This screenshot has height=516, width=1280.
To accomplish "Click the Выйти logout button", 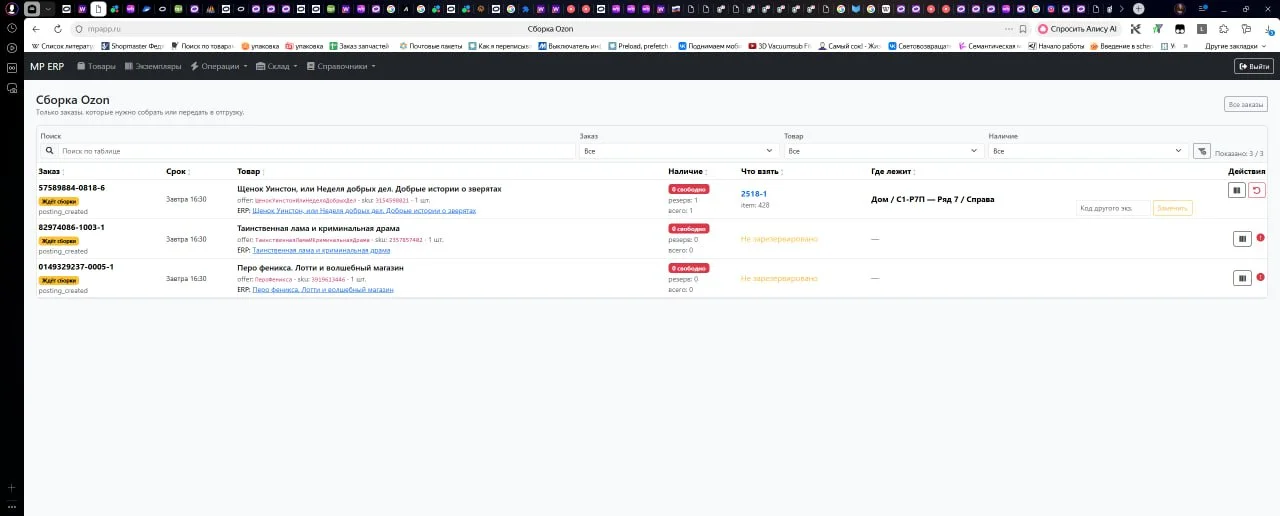I will (x=1254, y=66).
